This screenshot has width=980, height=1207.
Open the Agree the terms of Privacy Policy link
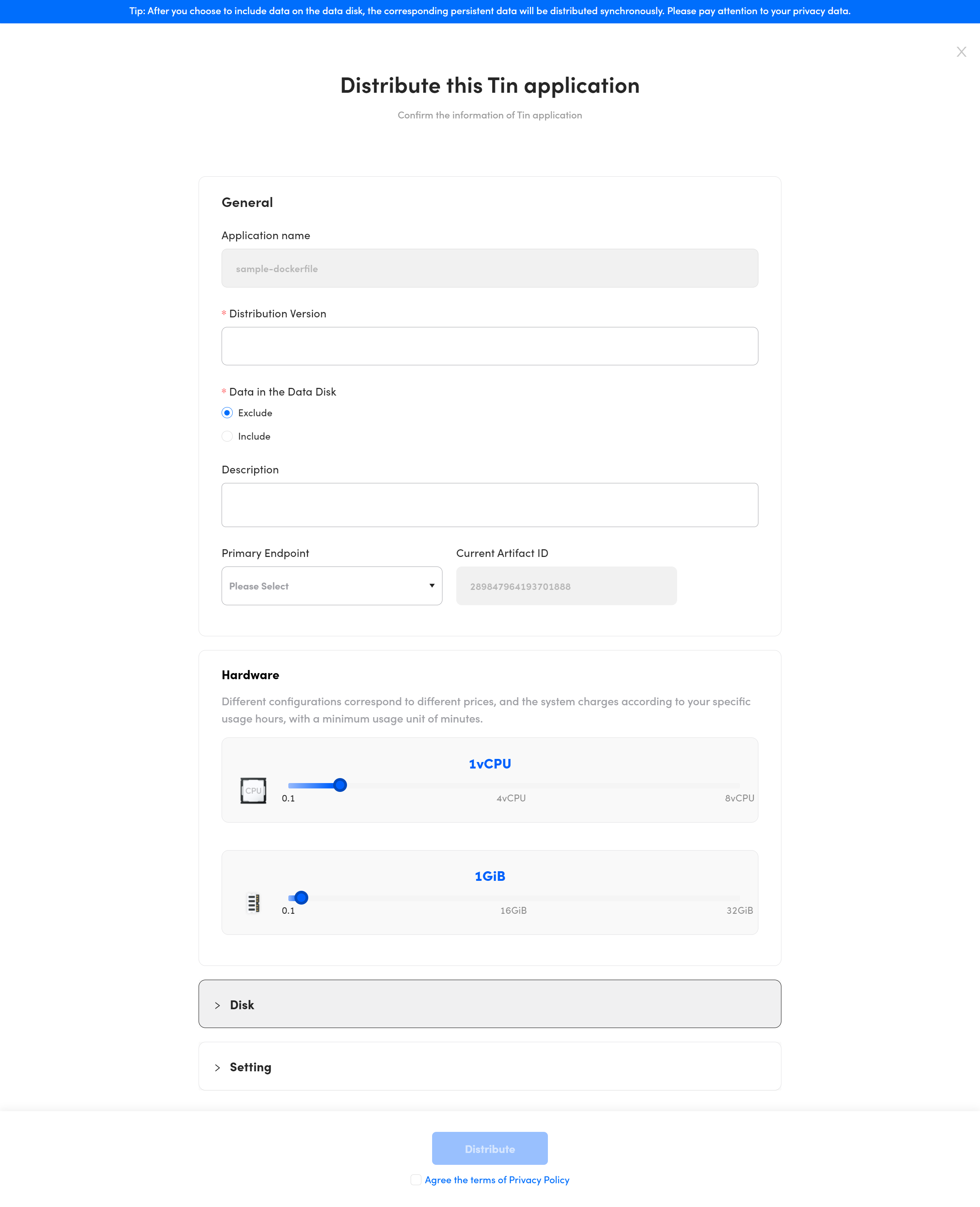tap(497, 1180)
